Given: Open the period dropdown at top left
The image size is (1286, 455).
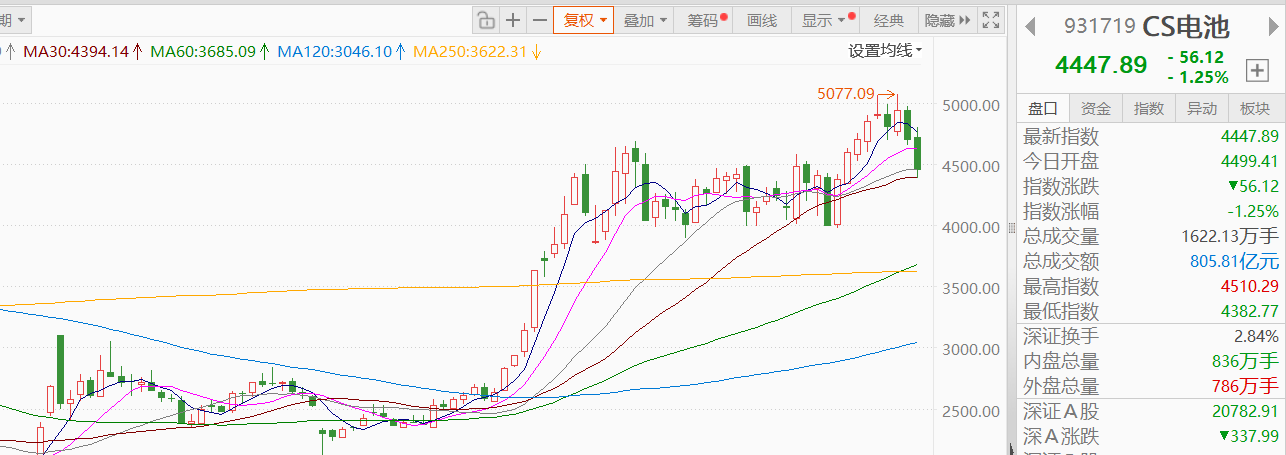Looking at the screenshot, I should (14, 19).
